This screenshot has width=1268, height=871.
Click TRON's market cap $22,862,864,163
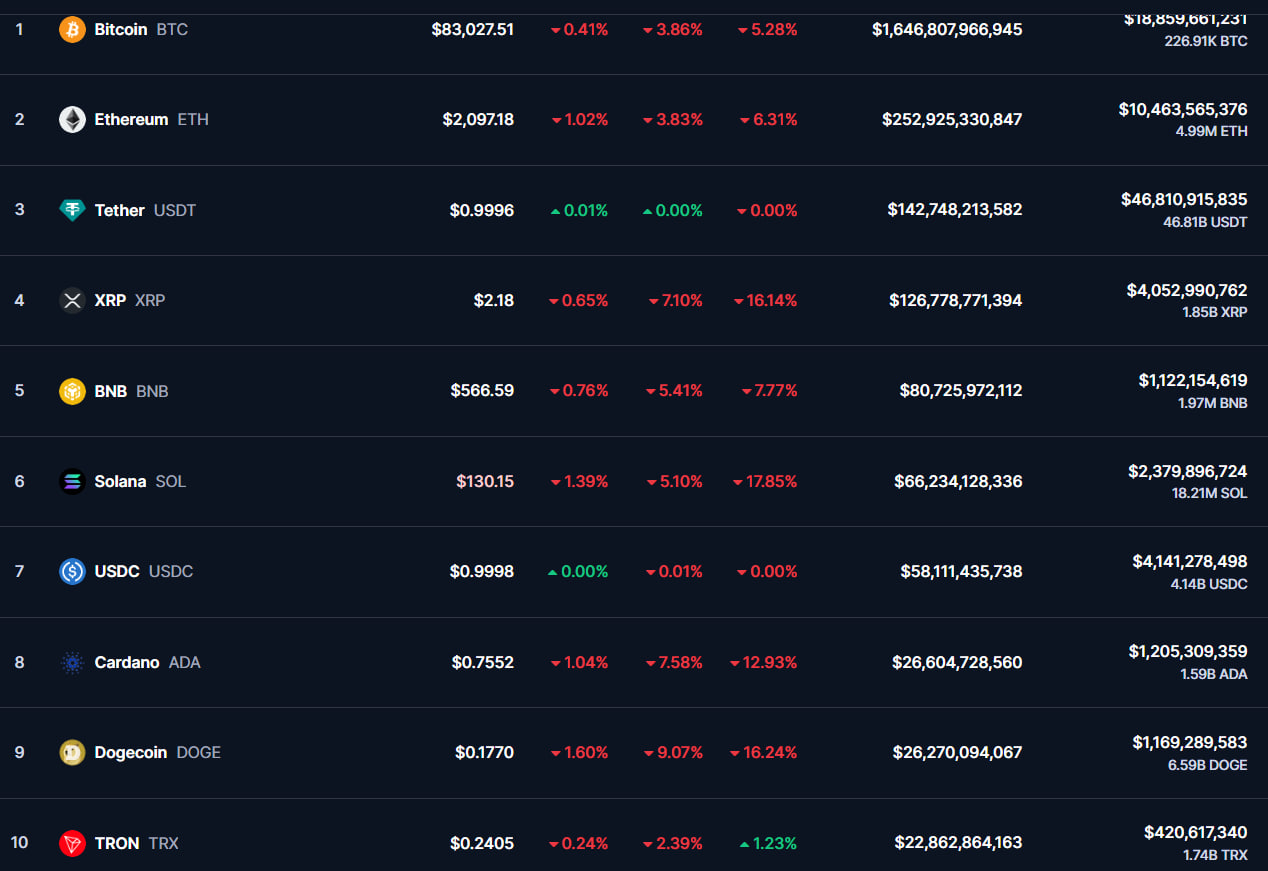point(958,843)
